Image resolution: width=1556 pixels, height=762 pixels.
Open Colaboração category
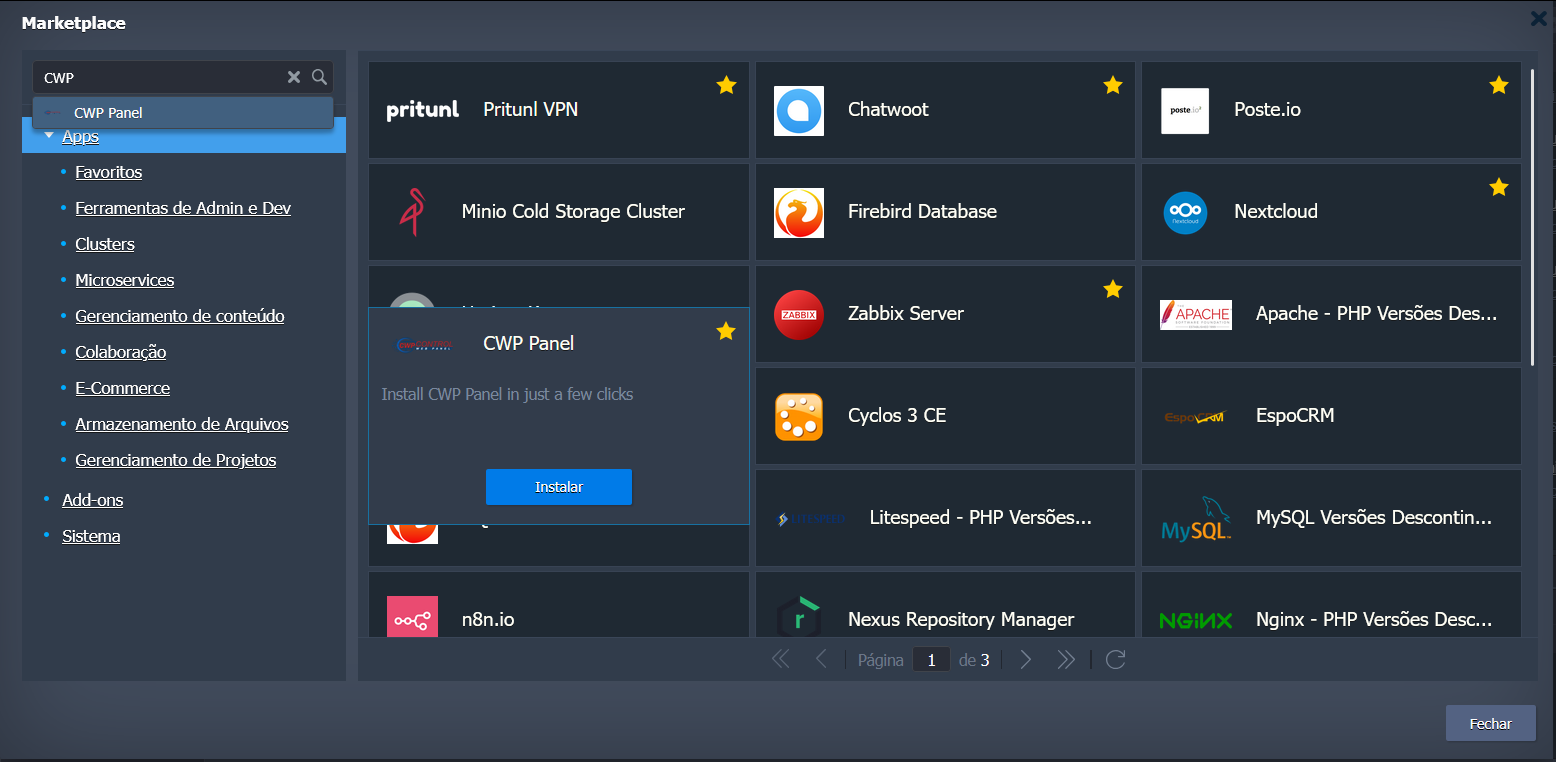pos(121,352)
